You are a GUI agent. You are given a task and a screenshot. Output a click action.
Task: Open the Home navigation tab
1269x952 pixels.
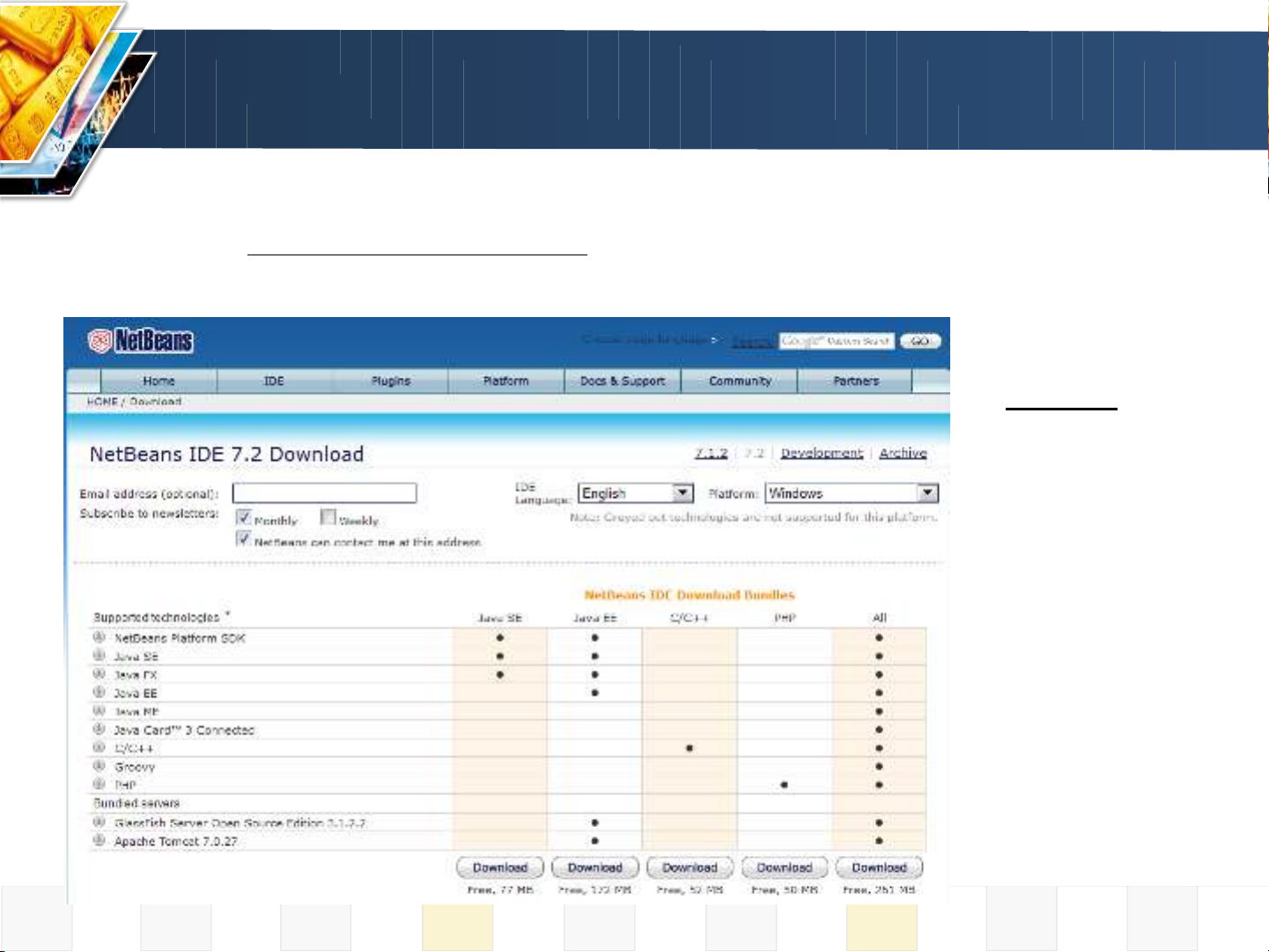pyautogui.click(x=159, y=381)
